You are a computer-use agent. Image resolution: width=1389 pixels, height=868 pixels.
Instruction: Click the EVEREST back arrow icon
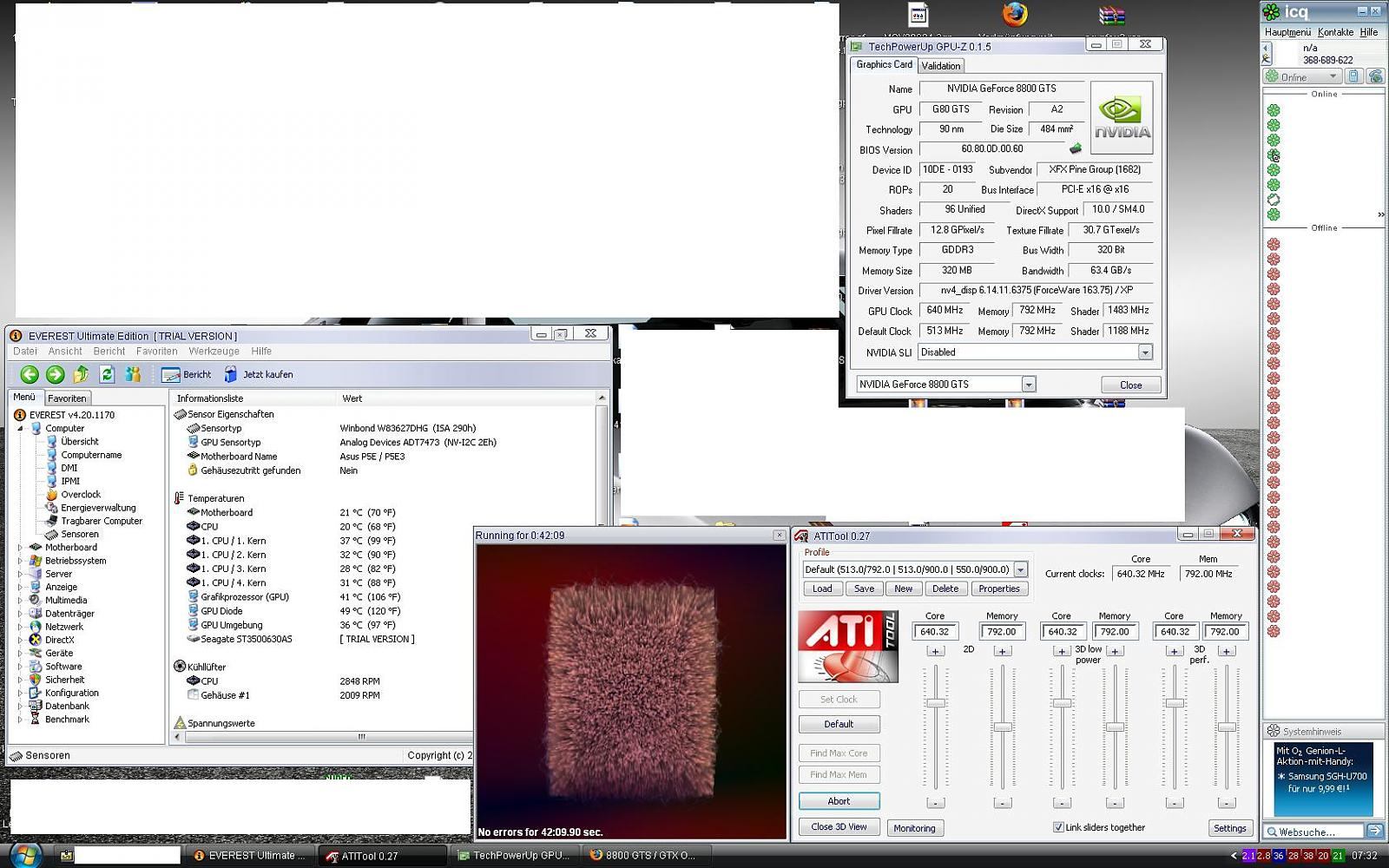coord(30,374)
